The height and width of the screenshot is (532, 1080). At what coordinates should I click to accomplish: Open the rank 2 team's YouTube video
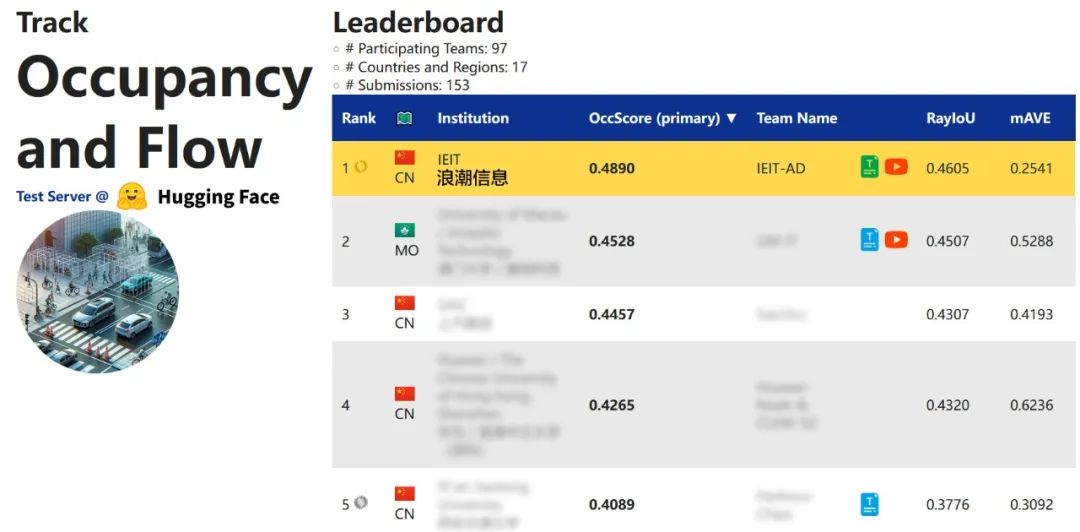click(896, 240)
